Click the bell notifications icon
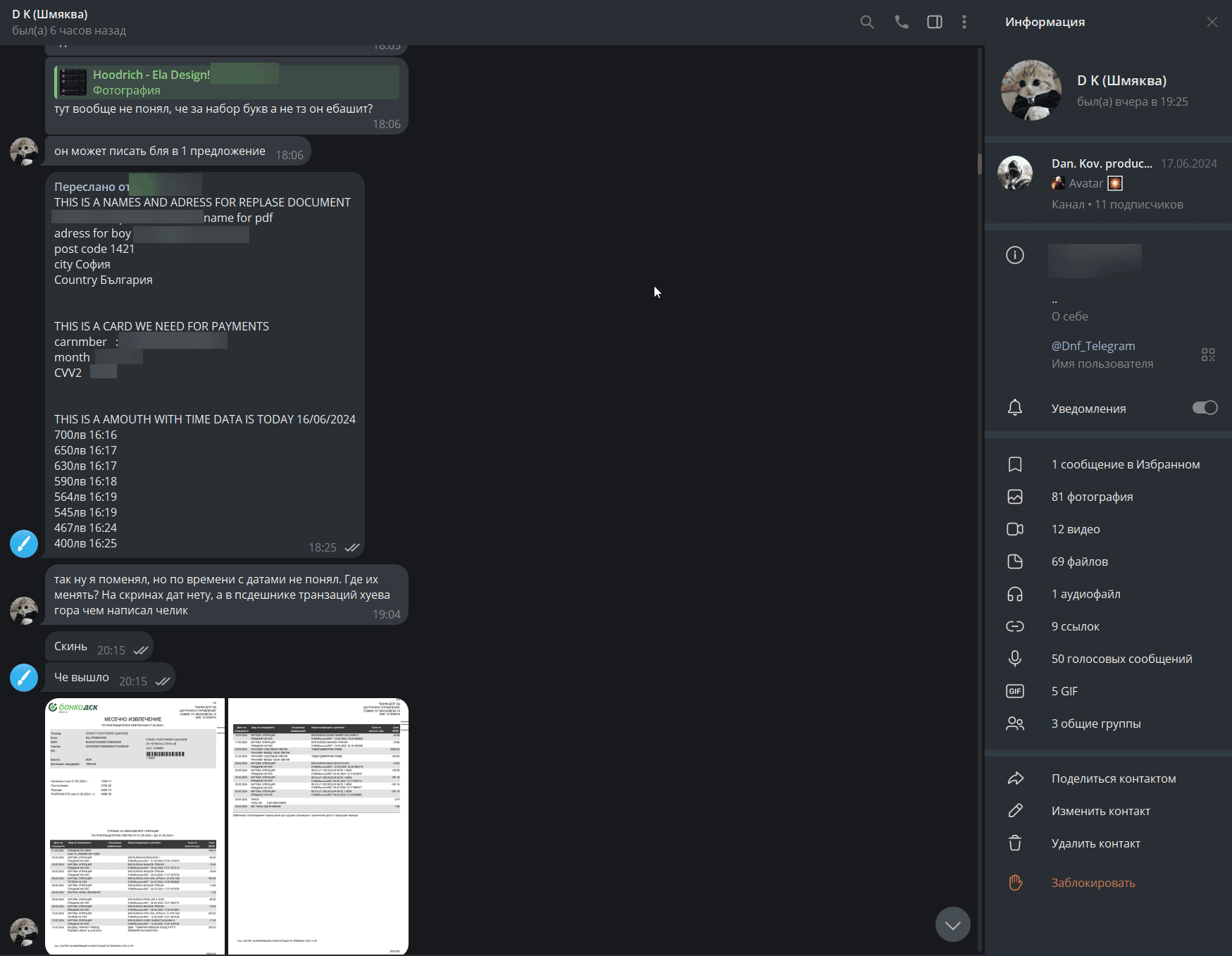Viewport: 1232px width, 956px height. [1015, 408]
